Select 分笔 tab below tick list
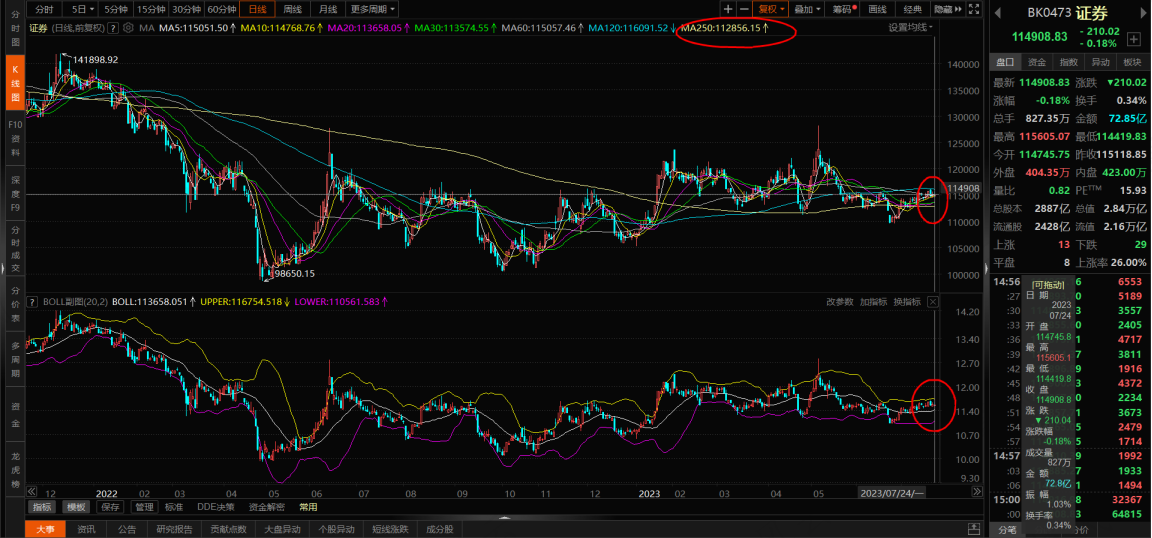This screenshot has width=1152, height=538. tap(1007, 529)
